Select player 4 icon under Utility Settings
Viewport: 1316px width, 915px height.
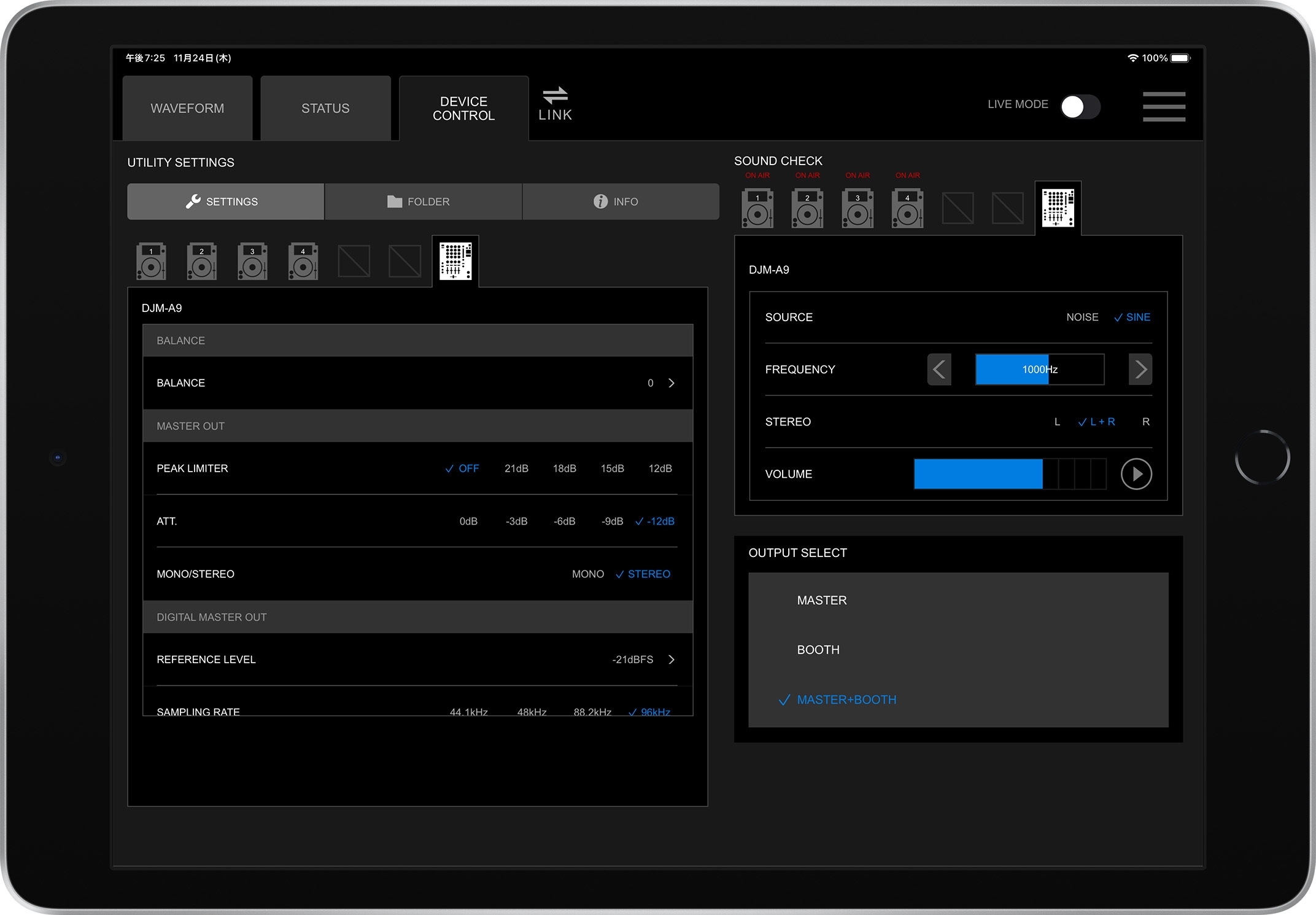pos(303,261)
